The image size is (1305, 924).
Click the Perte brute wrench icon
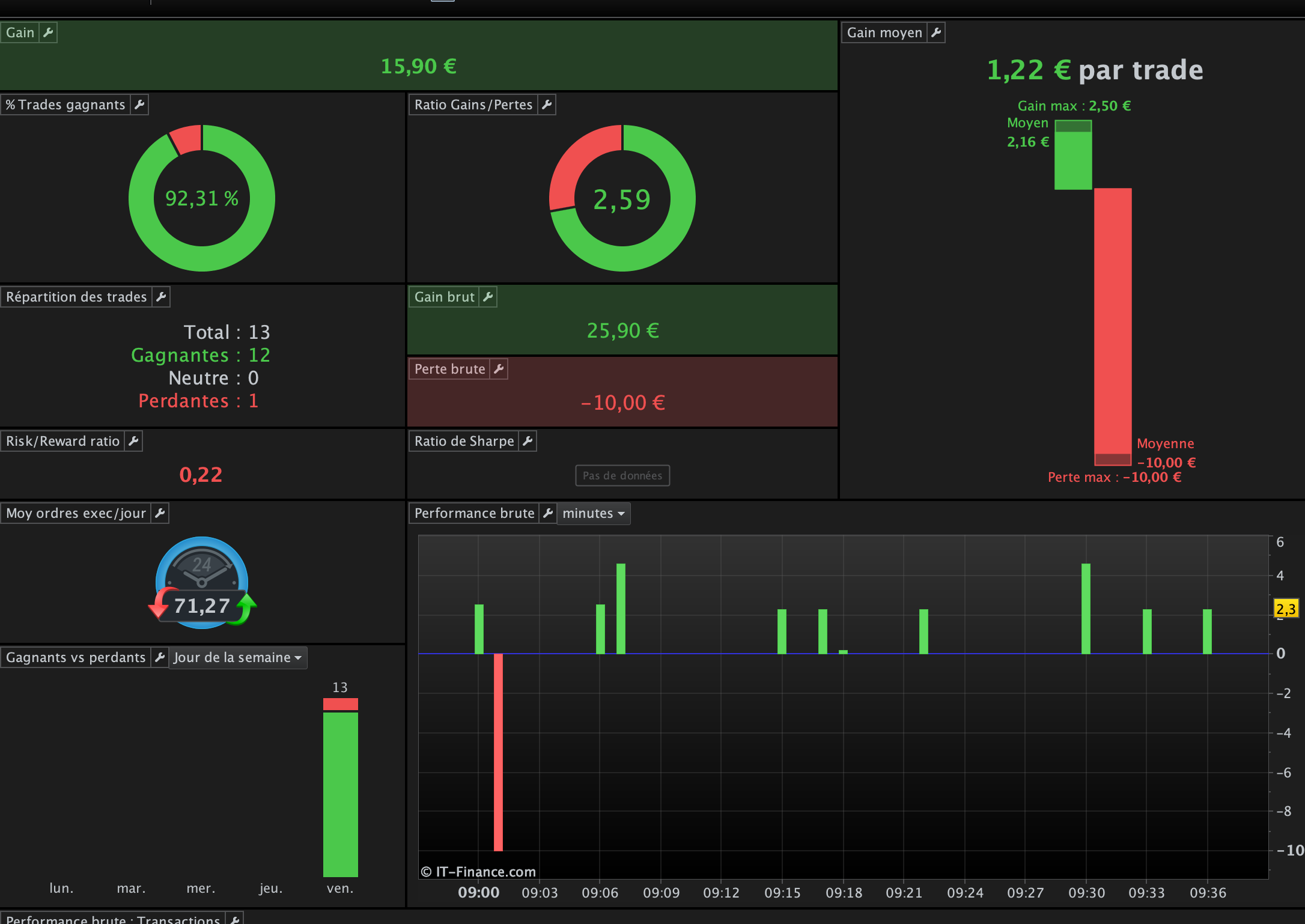tap(499, 369)
